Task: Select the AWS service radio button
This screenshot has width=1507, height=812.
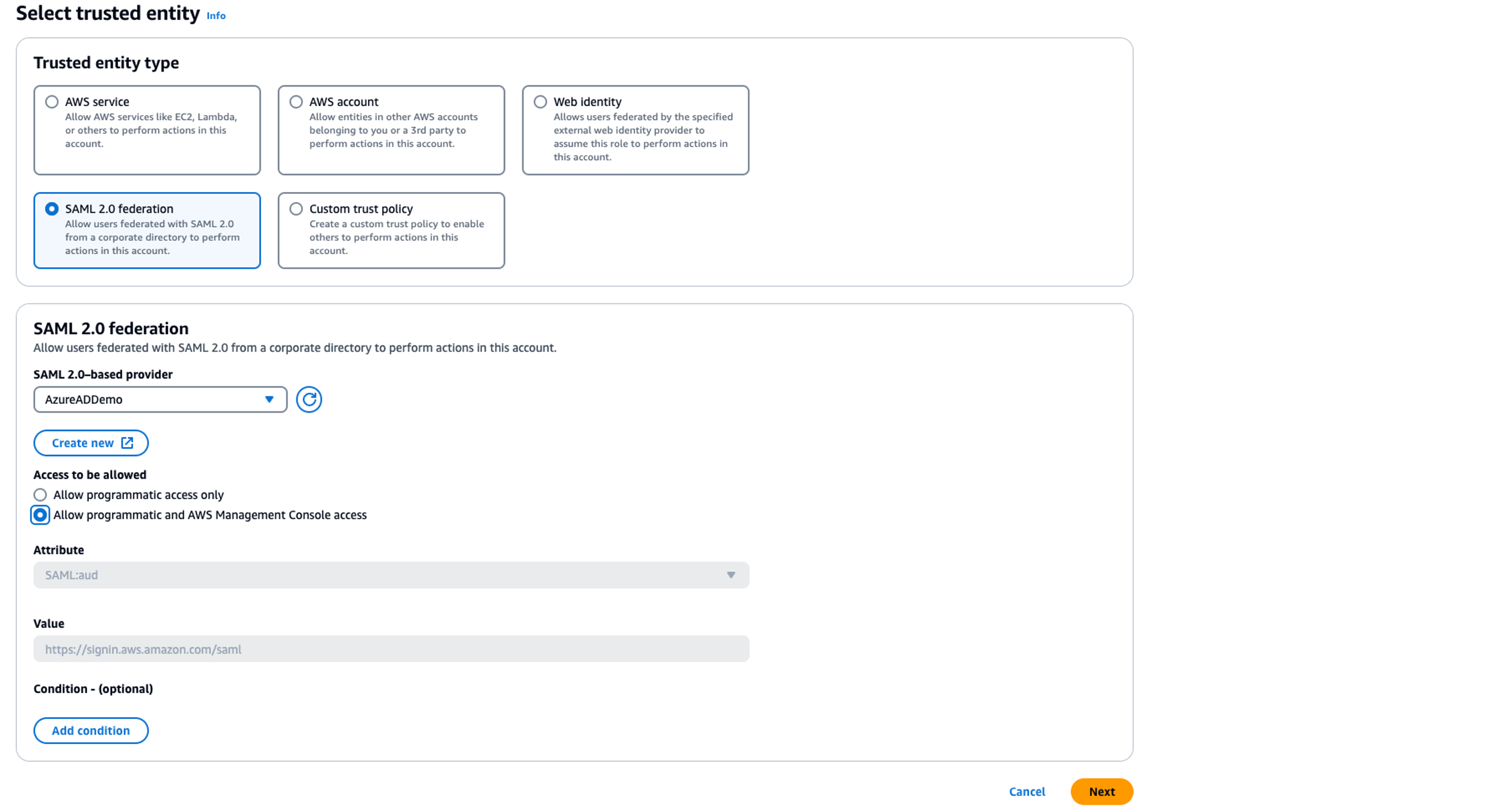Action: click(52, 102)
